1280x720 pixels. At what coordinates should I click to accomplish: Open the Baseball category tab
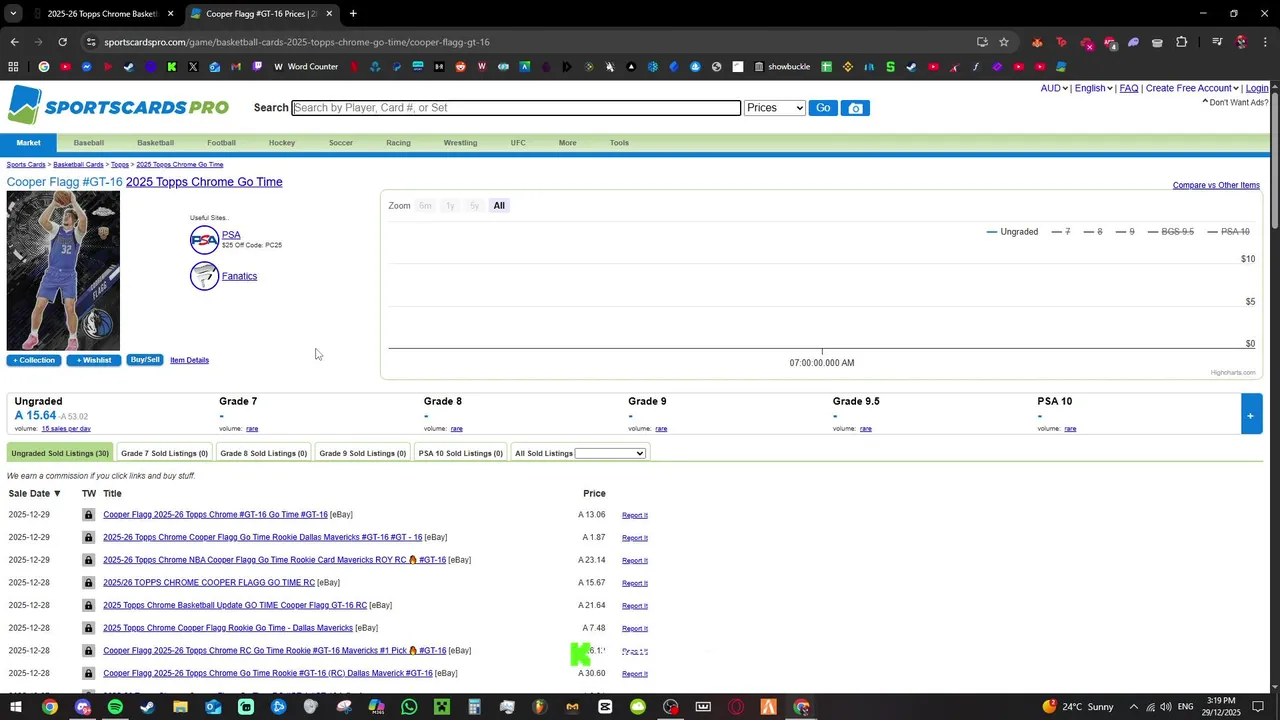(x=88, y=143)
